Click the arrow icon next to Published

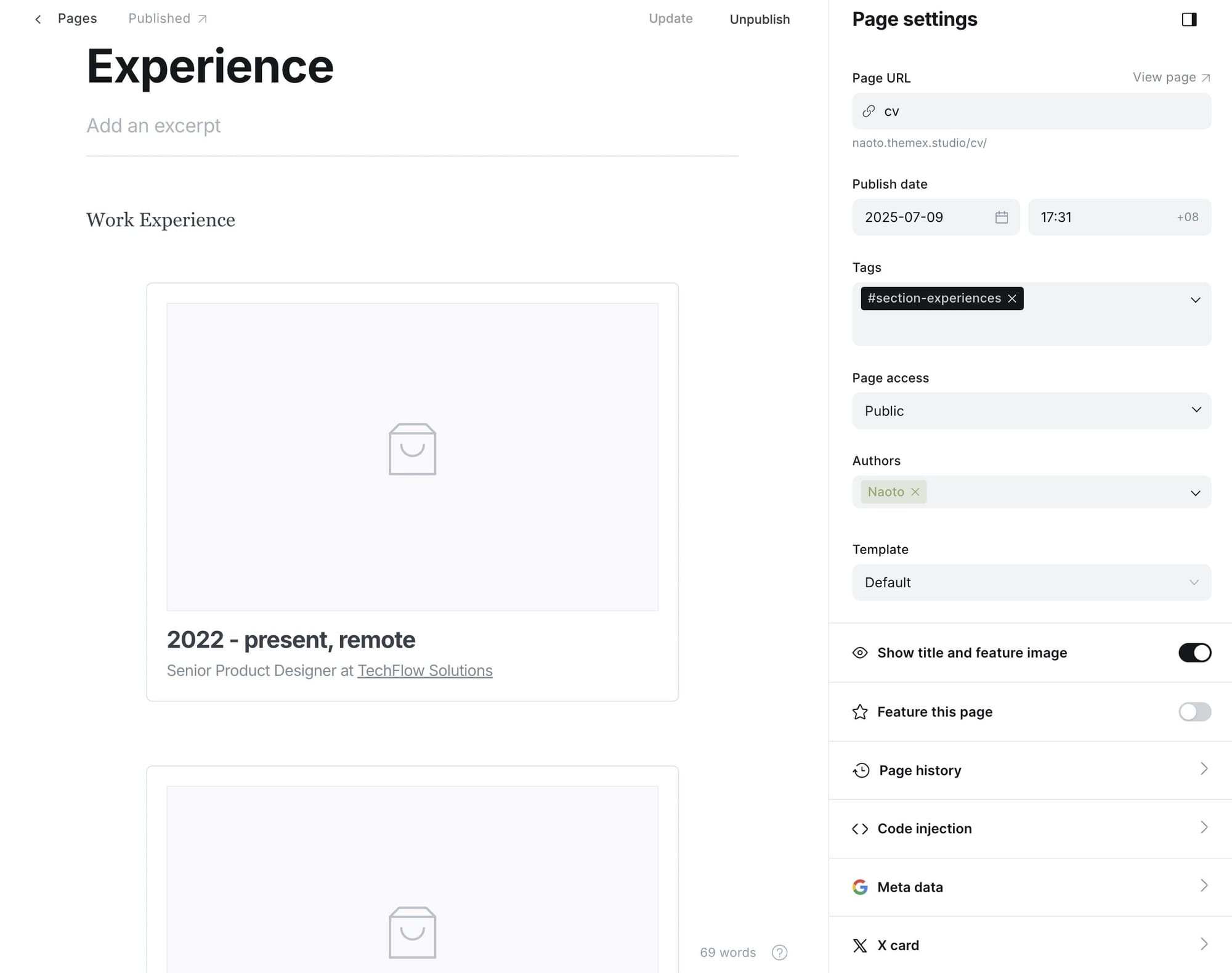click(x=202, y=19)
